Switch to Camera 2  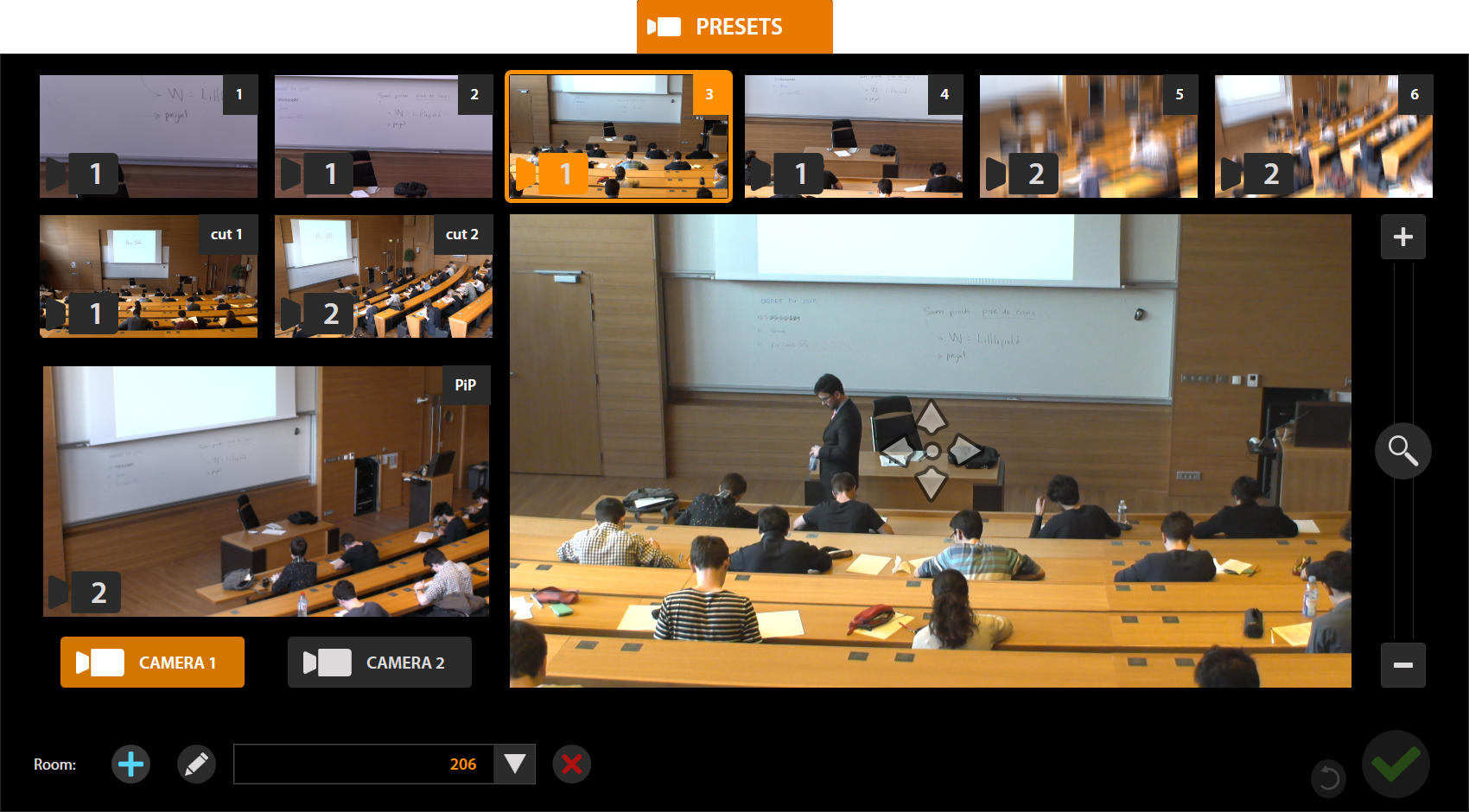379,663
